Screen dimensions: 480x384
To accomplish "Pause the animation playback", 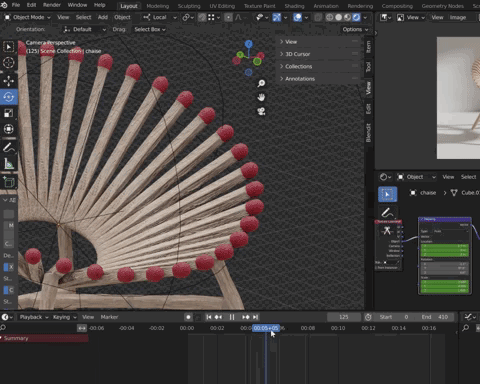I will (232, 317).
